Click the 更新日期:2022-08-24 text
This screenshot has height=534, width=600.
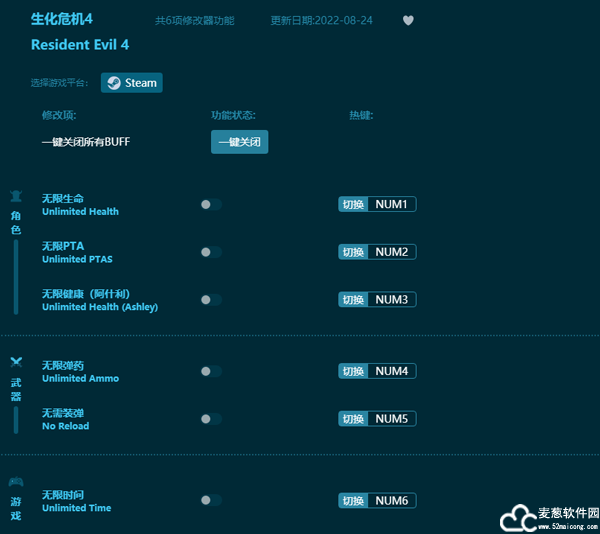[x=321, y=20]
